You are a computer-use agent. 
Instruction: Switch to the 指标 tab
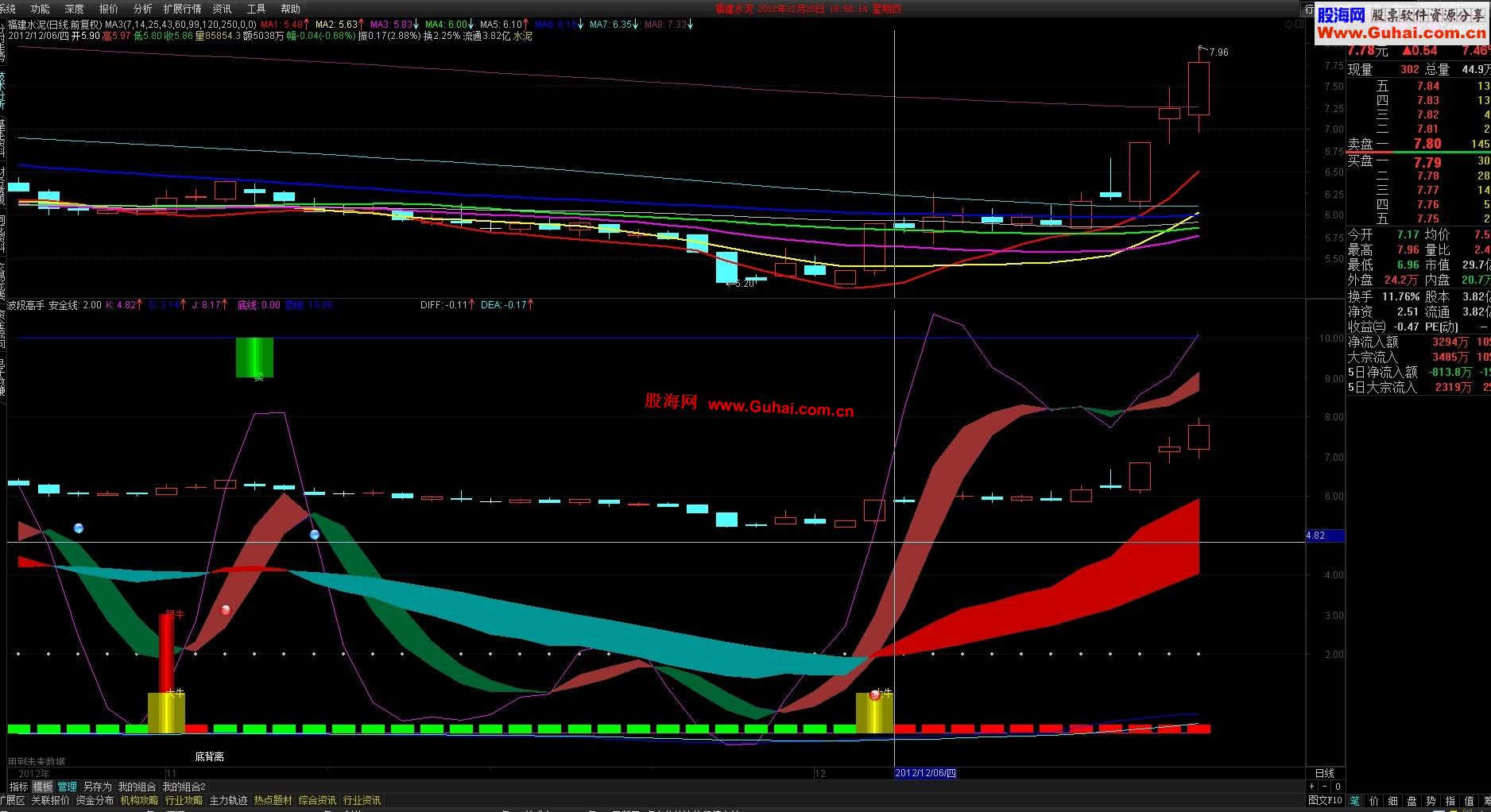tap(18, 787)
